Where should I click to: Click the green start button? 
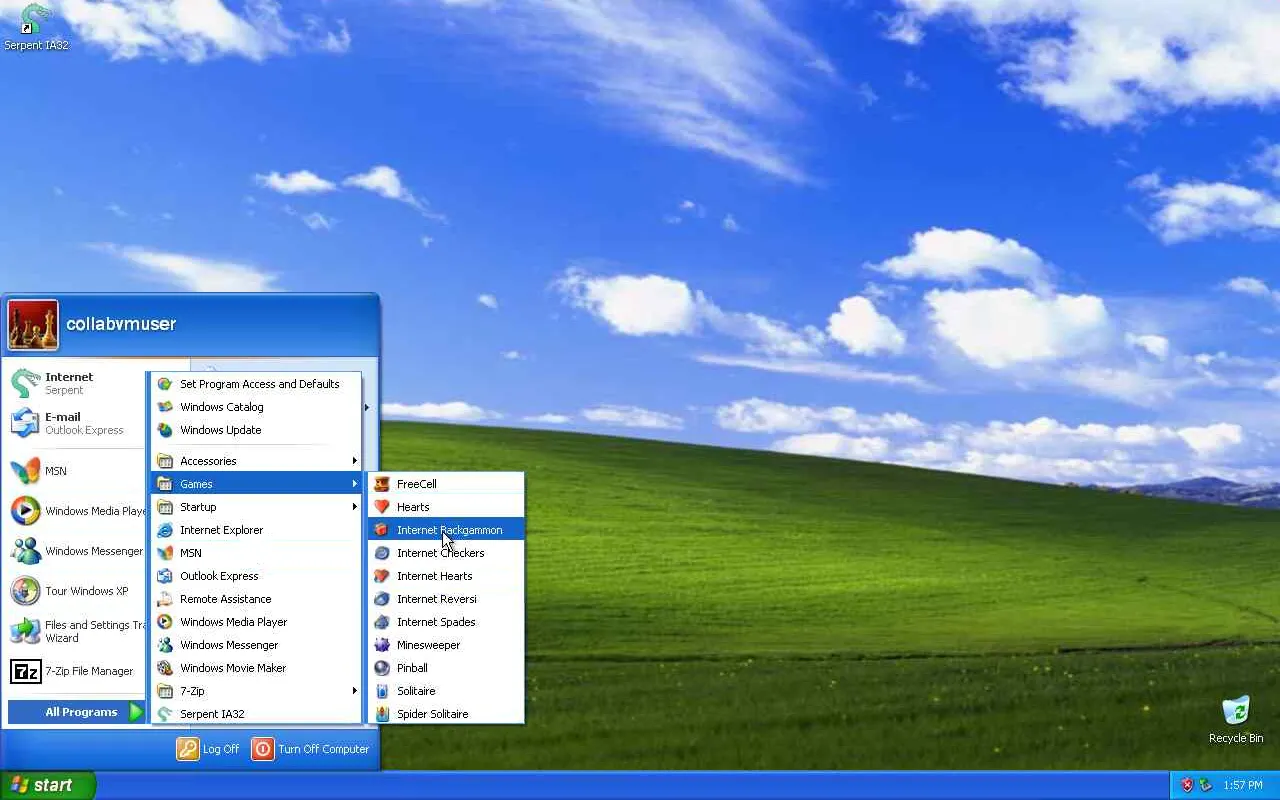pyautogui.click(x=48, y=785)
